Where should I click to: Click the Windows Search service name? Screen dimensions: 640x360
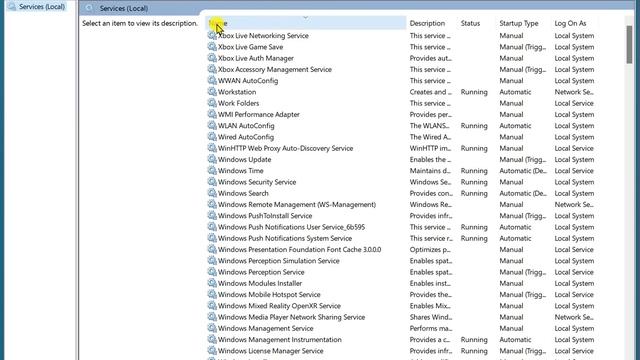[x=243, y=193]
